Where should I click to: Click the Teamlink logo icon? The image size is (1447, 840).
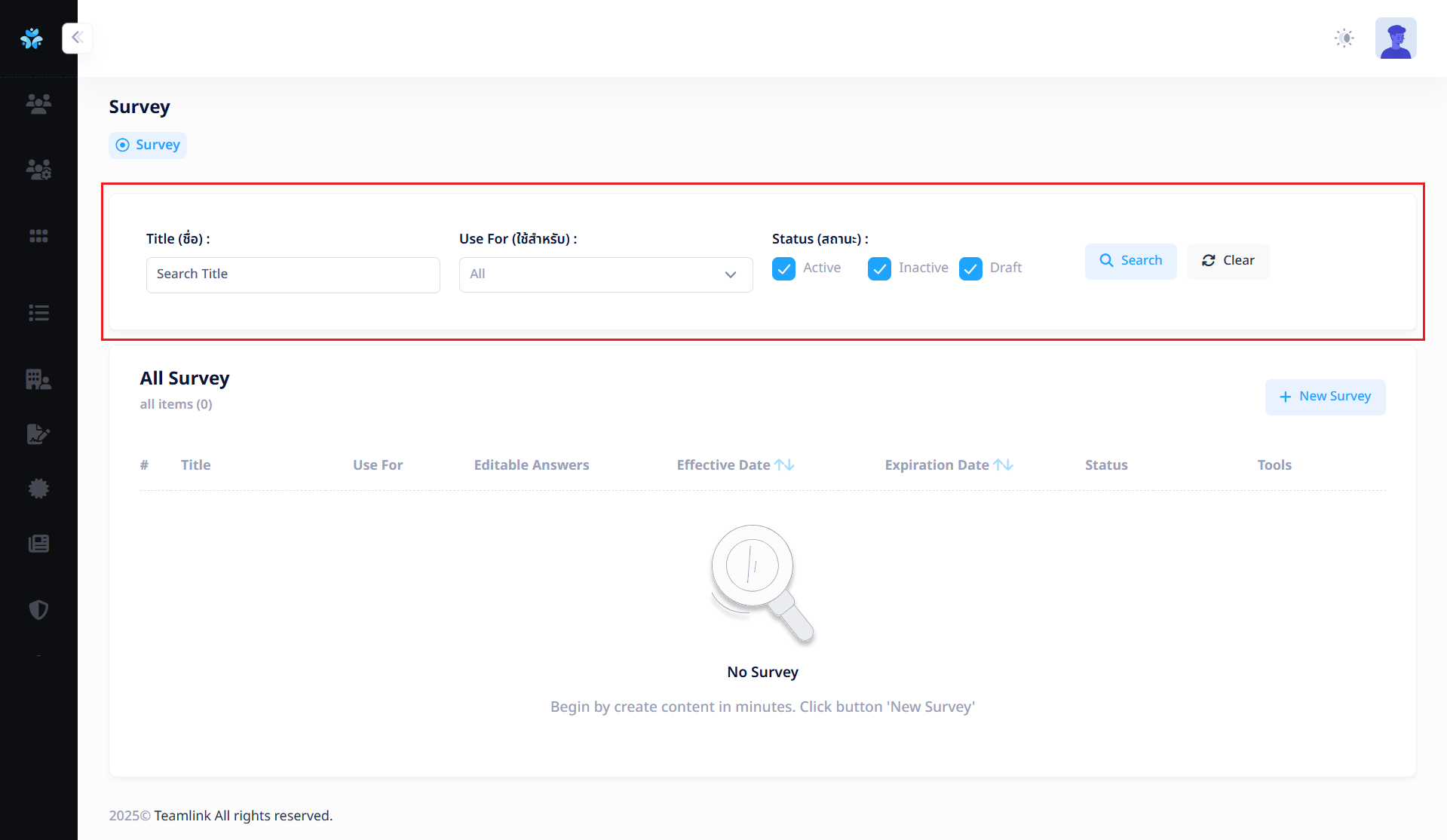(32, 38)
